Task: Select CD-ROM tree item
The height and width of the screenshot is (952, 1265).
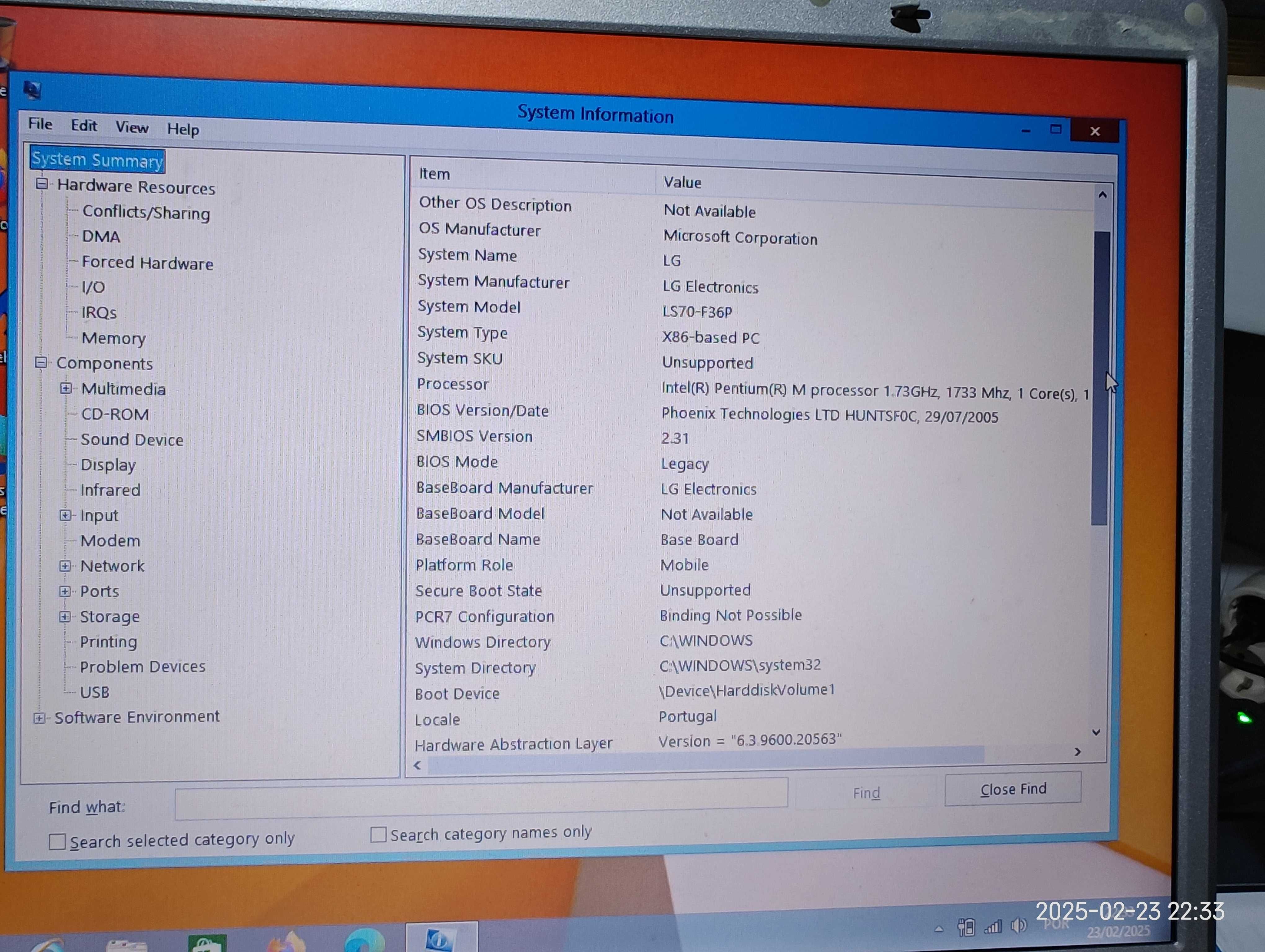Action: point(115,414)
